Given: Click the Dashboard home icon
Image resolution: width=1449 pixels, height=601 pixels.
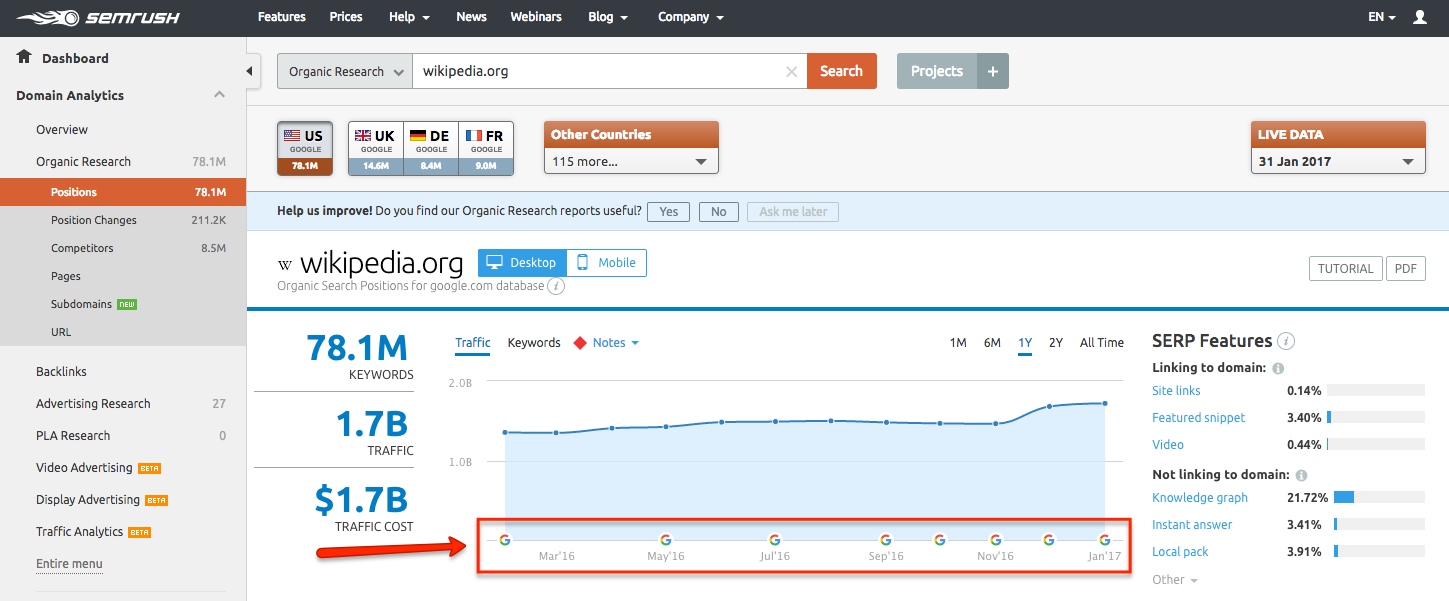Looking at the screenshot, I should [24, 57].
